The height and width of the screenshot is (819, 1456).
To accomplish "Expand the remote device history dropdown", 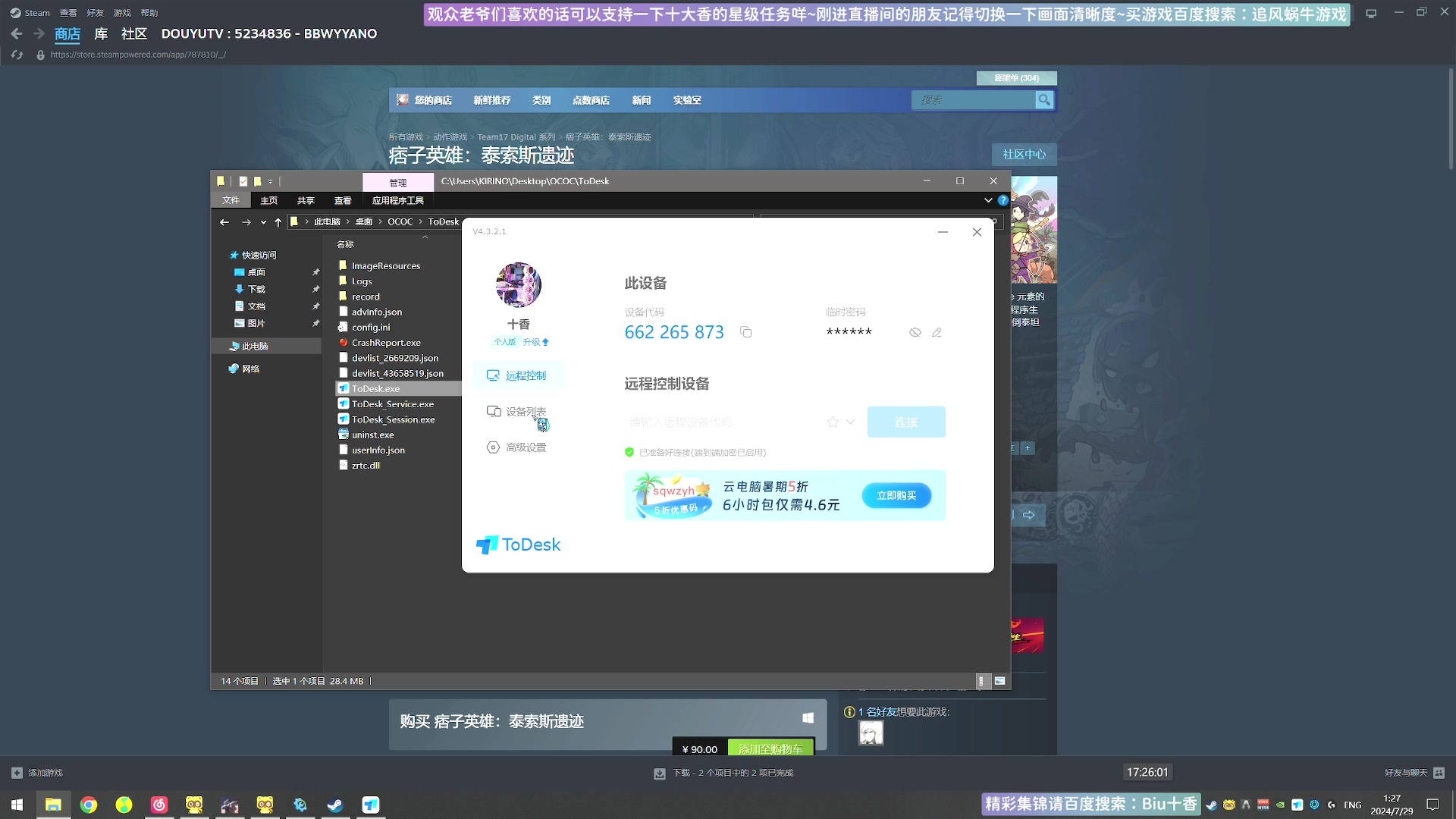I will 850,422.
